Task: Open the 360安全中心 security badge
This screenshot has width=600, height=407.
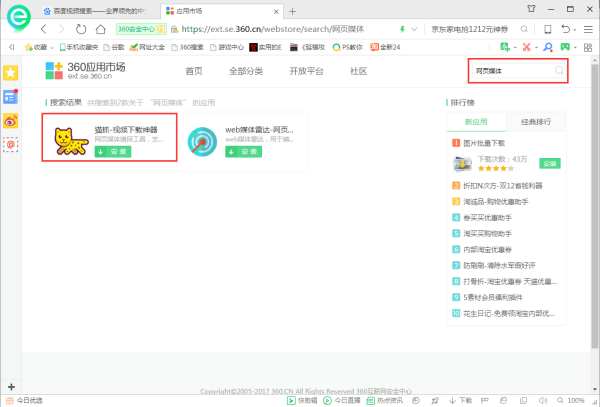Action: coord(141,29)
